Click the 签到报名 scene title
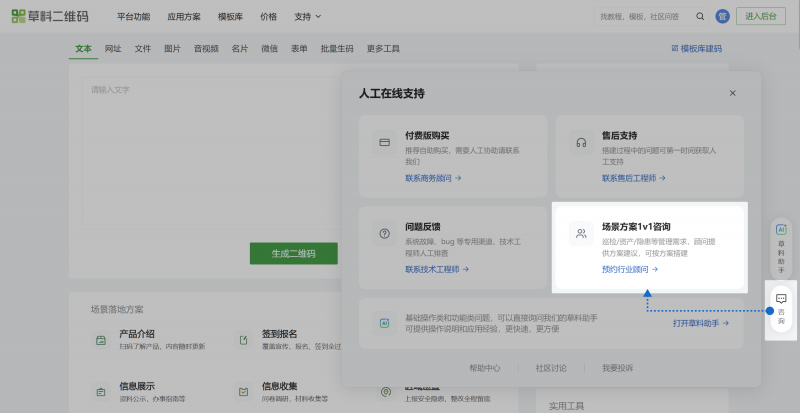Screen dimensions: 800x413 279,334
